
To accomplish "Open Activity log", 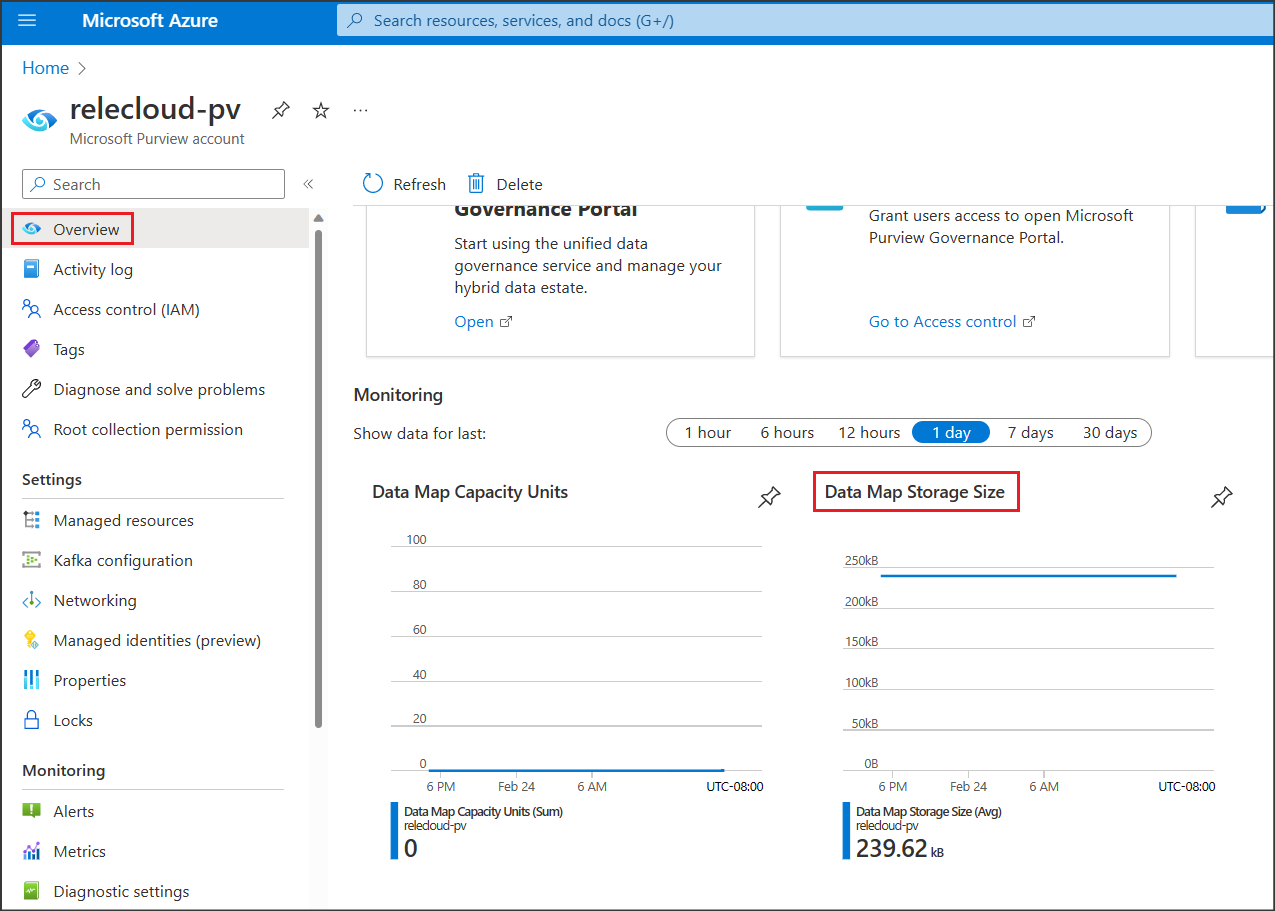I will point(93,269).
